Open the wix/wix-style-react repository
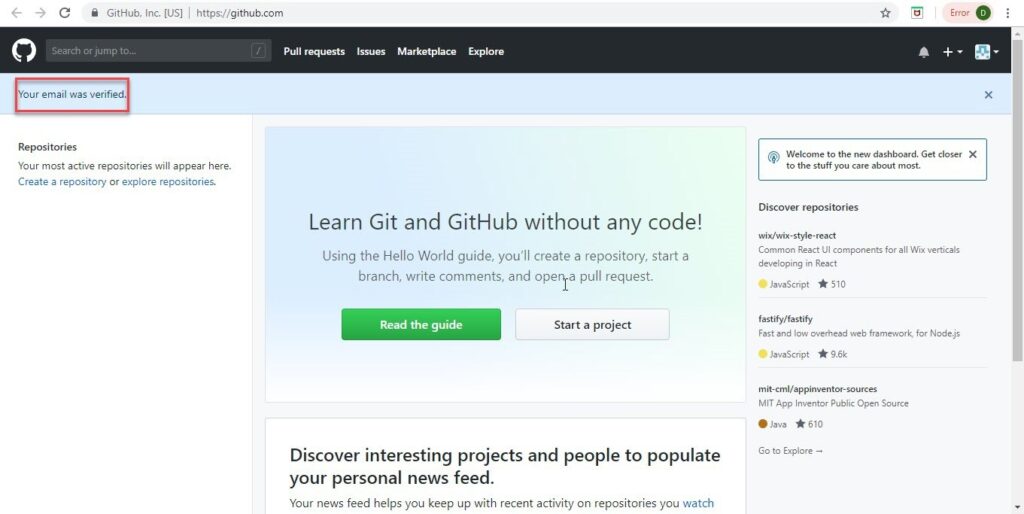The image size is (1024, 514). point(797,236)
